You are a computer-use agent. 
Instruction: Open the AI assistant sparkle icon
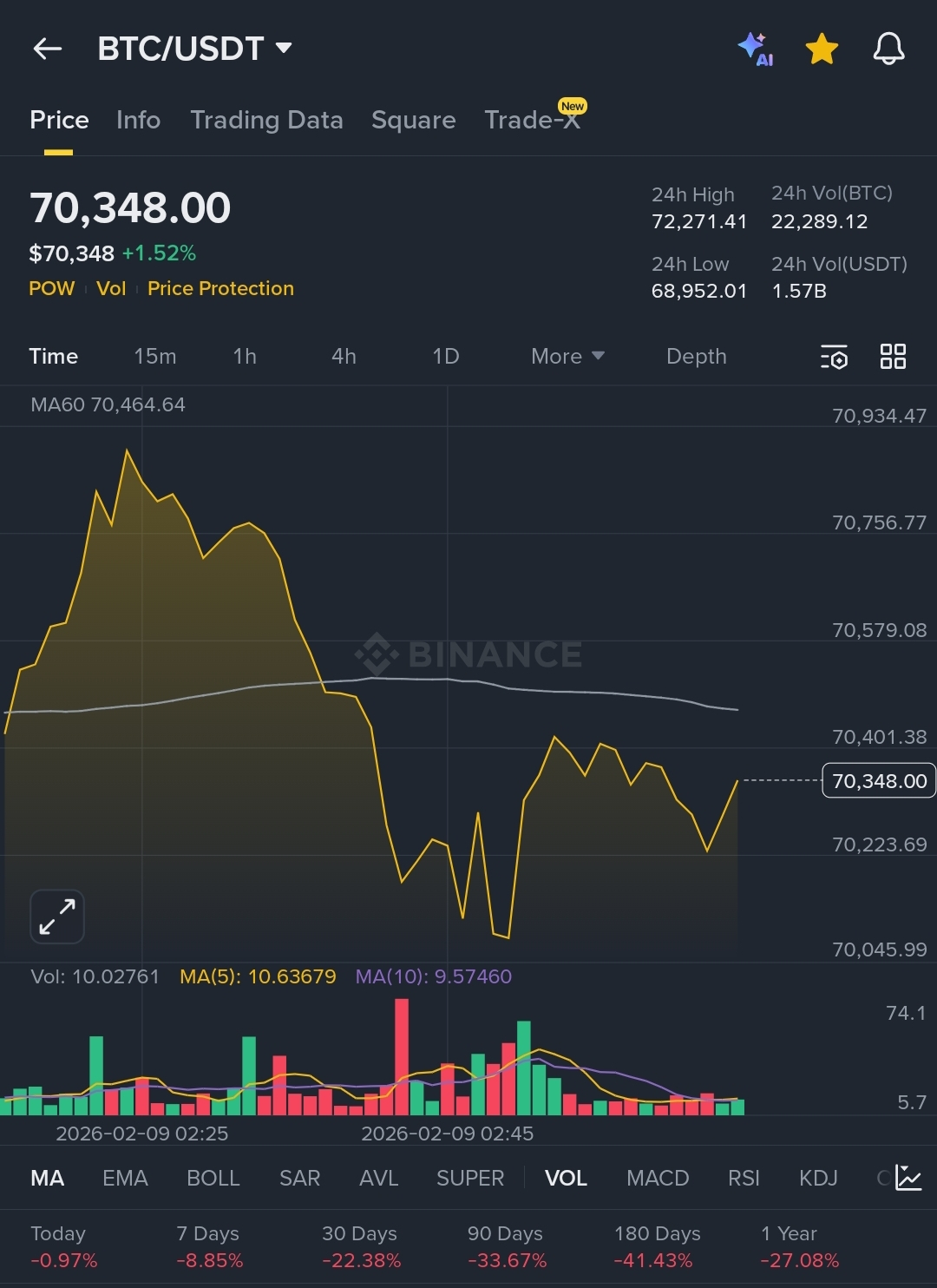(x=754, y=49)
